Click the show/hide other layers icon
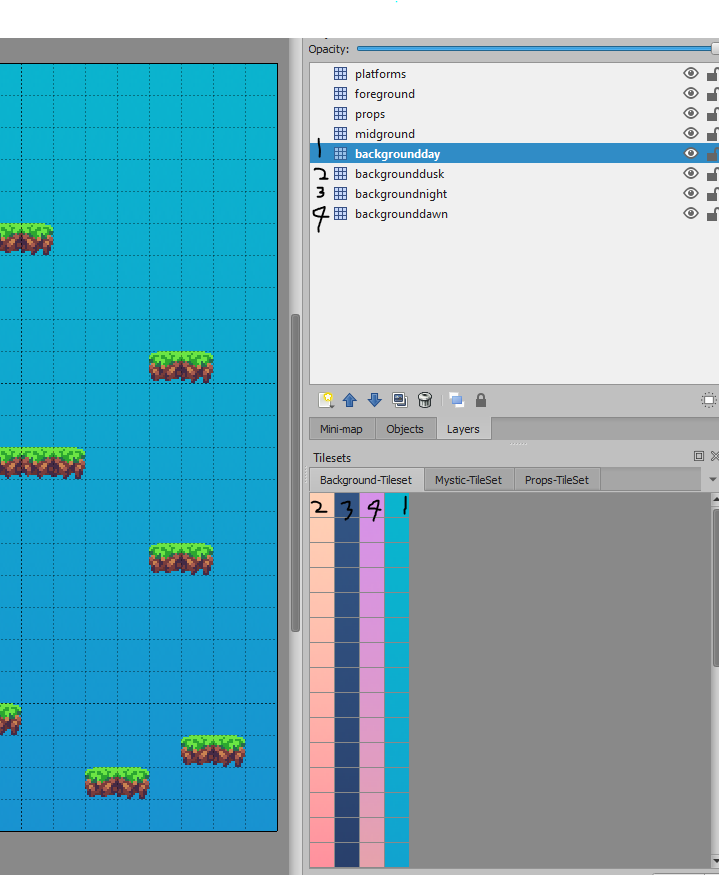 tap(456, 400)
